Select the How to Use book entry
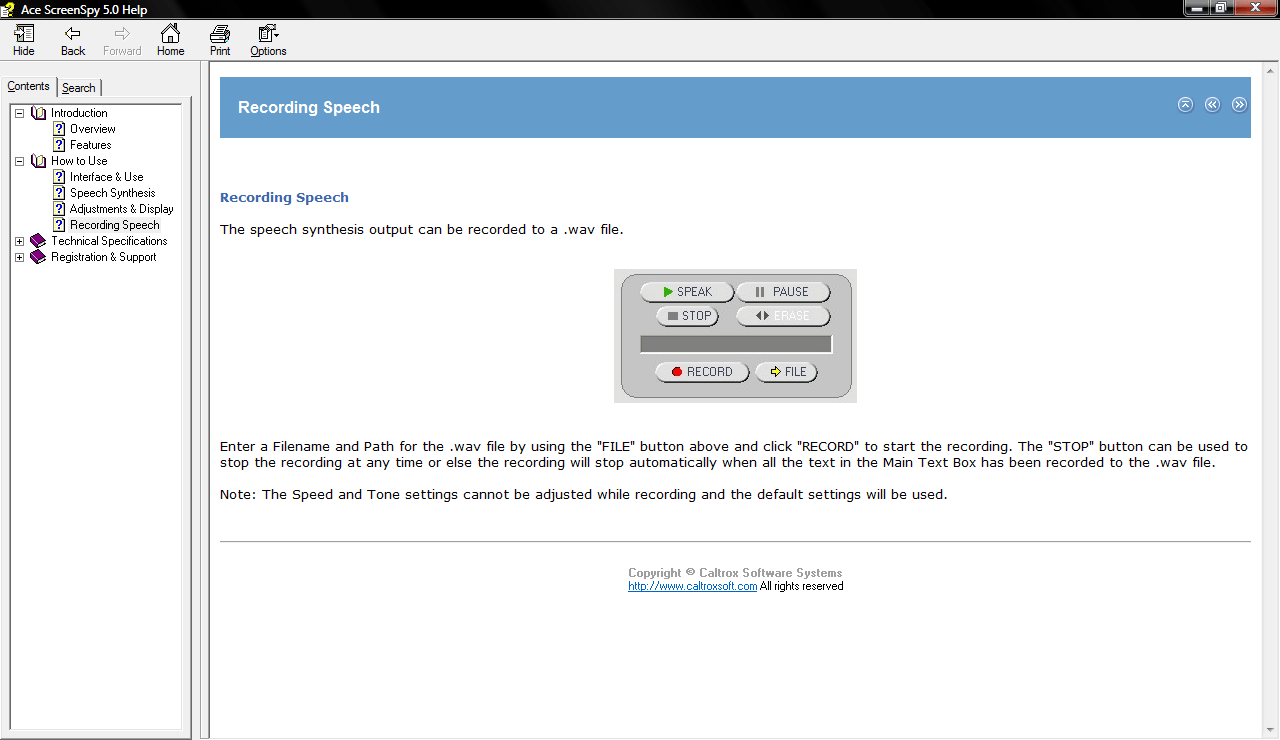This screenshot has width=1280, height=740. pos(79,161)
